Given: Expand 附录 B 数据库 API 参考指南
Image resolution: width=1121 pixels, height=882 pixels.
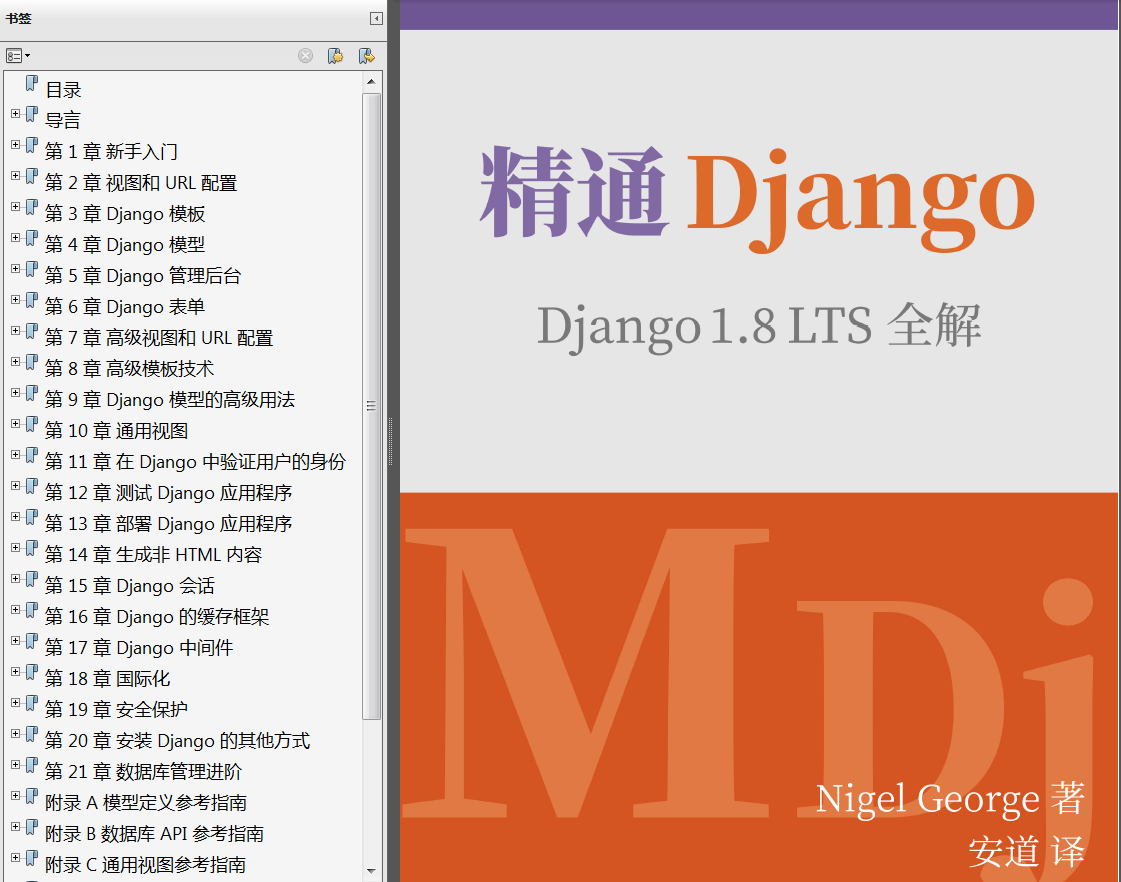Looking at the screenshot, I should coord(16,826).
